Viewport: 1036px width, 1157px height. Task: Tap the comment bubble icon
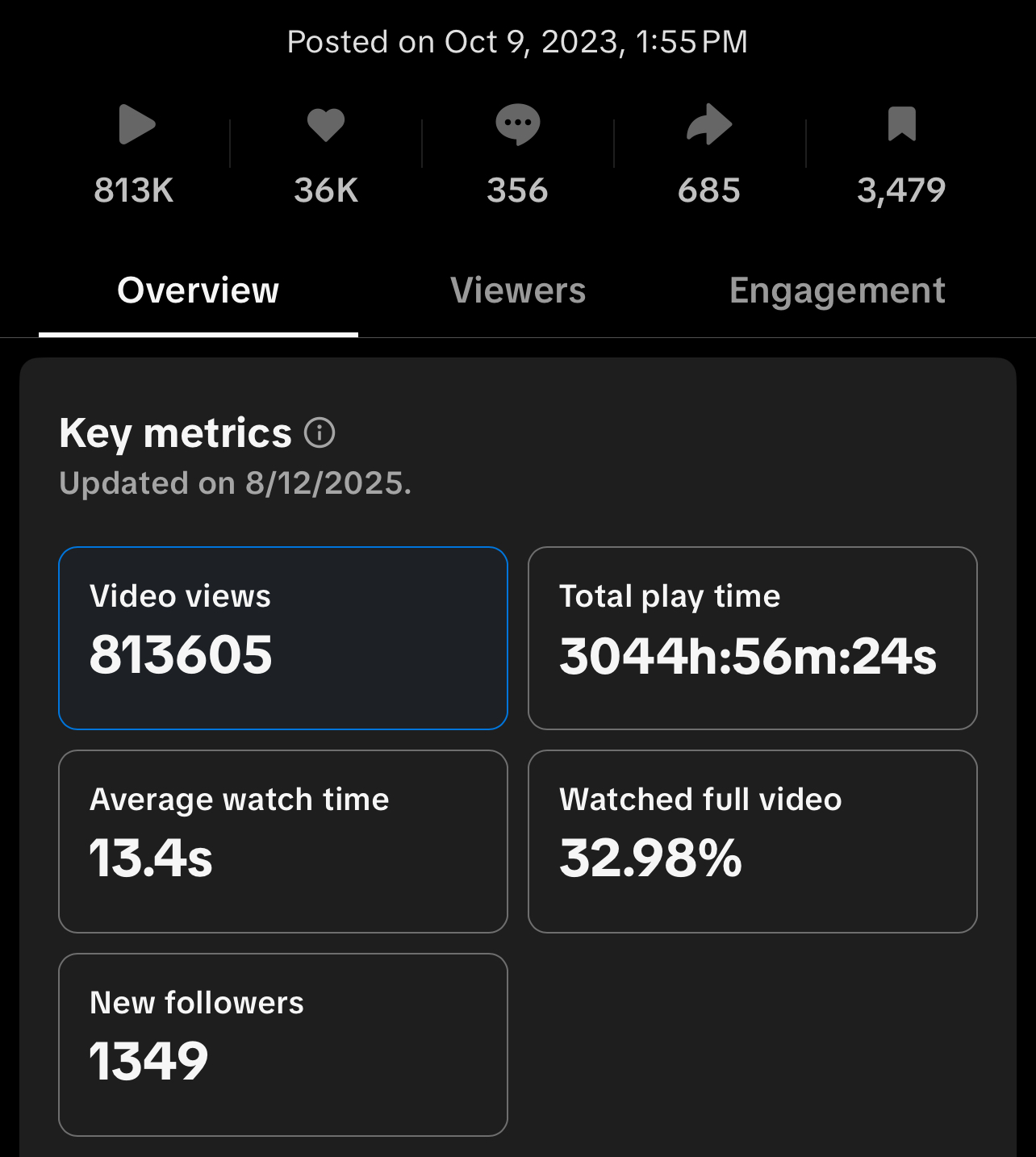(517, 125)
